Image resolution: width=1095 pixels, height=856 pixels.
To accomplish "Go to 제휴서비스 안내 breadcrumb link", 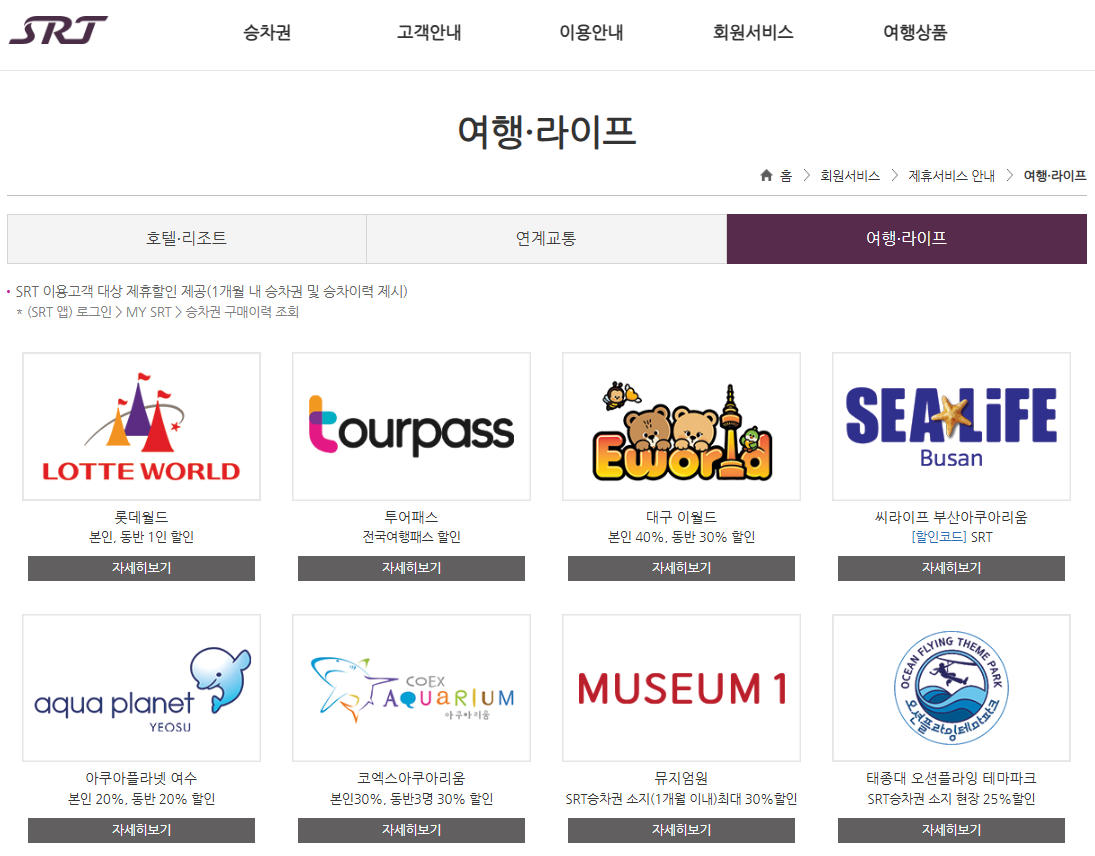I will [951, 176].
